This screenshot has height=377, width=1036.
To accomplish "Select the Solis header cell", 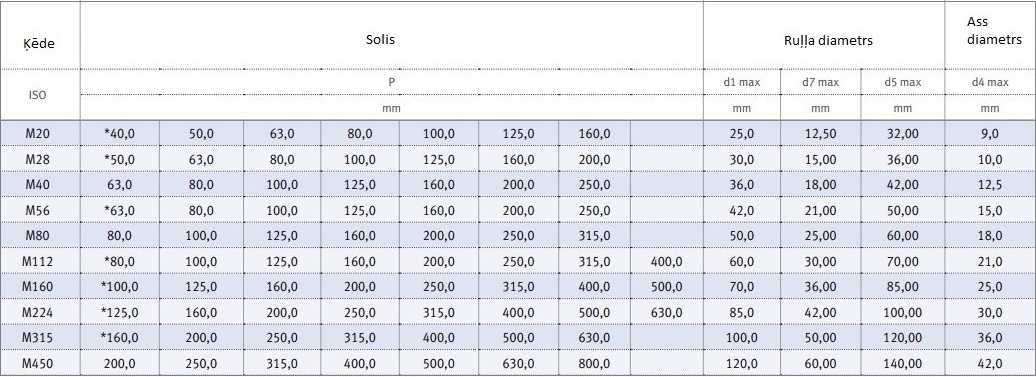I will coord(381,39).
